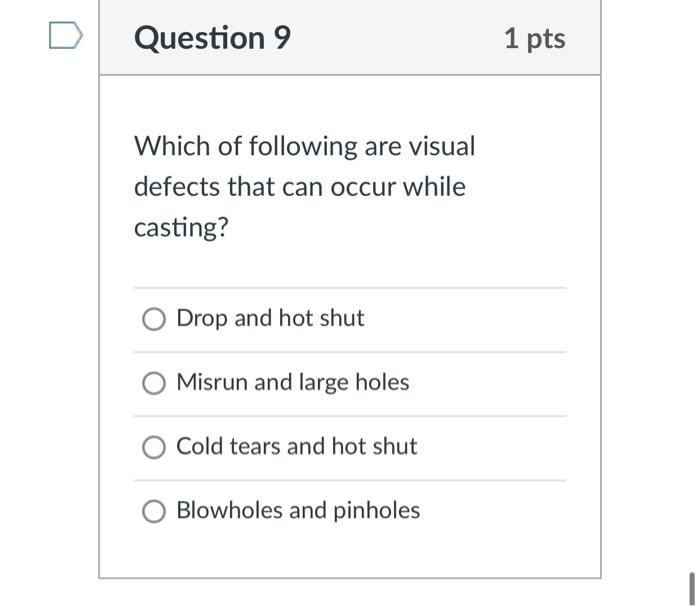
Task: Click the "defects that can occur while" line
Action: (300, 187)
